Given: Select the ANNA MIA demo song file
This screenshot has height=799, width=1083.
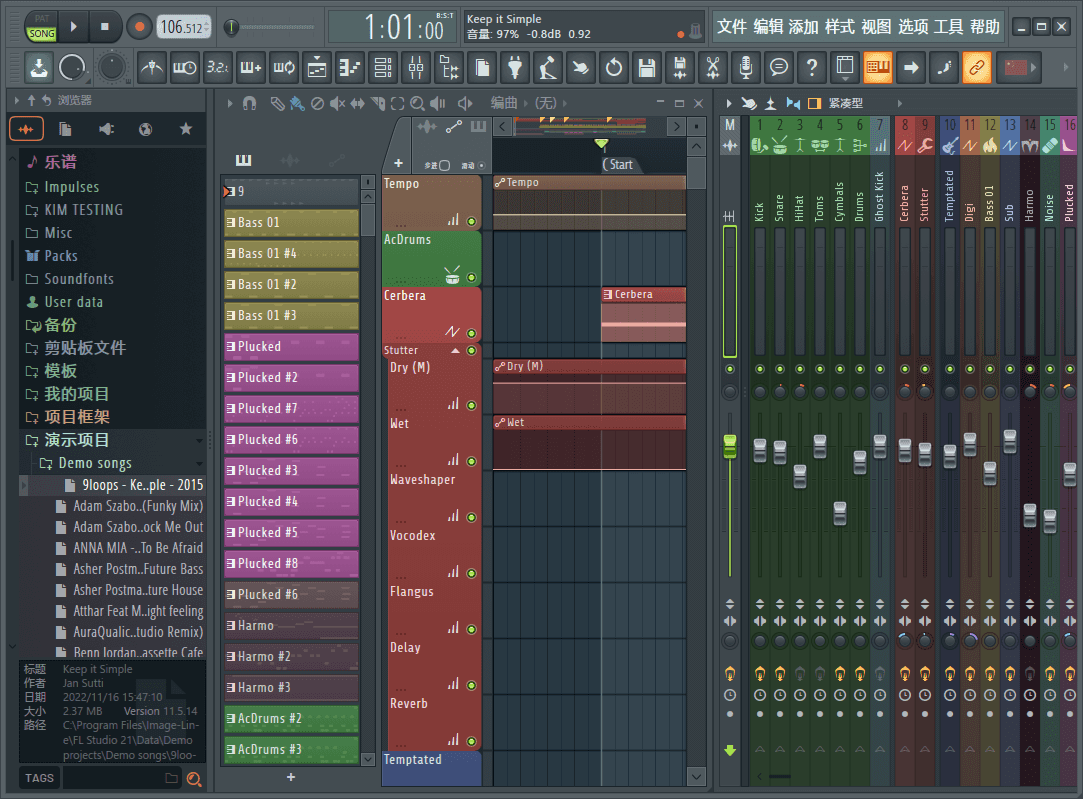Looking at the screenshot, I should click(x=129, y=548).
